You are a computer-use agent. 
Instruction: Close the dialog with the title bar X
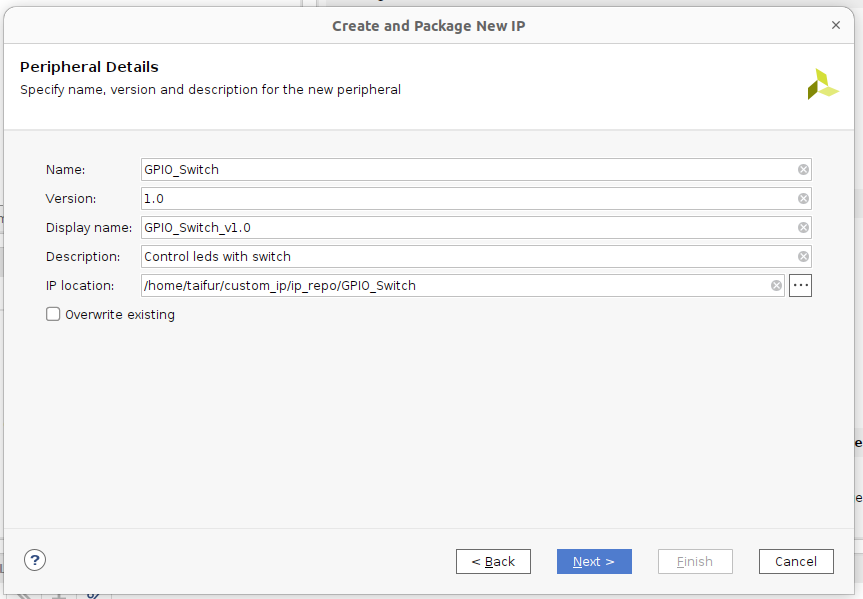click(x=836, y=24)
